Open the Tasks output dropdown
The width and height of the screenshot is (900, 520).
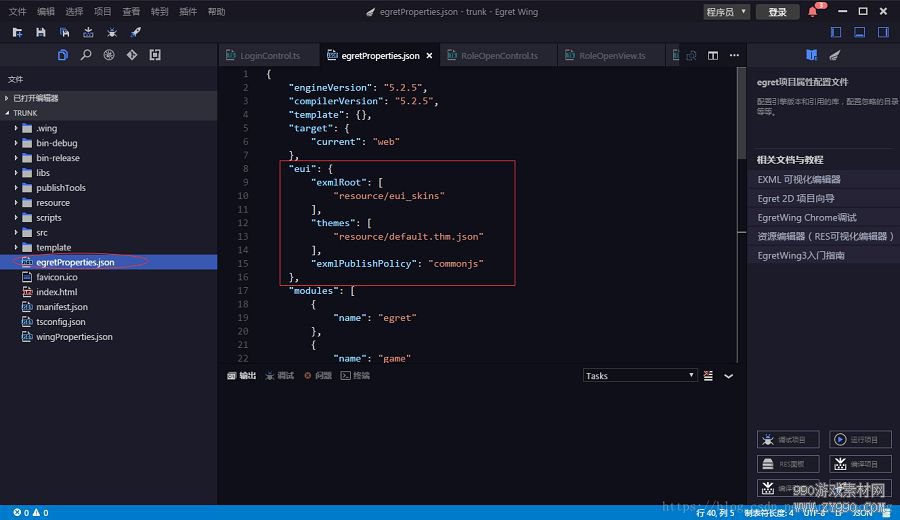639,375
